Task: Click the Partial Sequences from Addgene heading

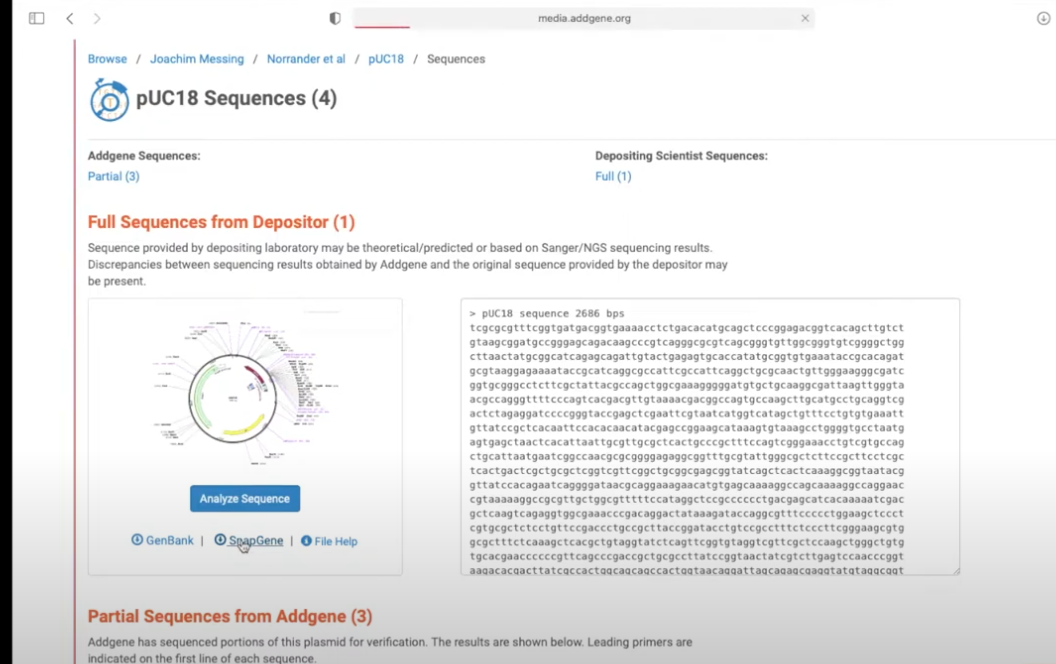Action: click(230, 616)
